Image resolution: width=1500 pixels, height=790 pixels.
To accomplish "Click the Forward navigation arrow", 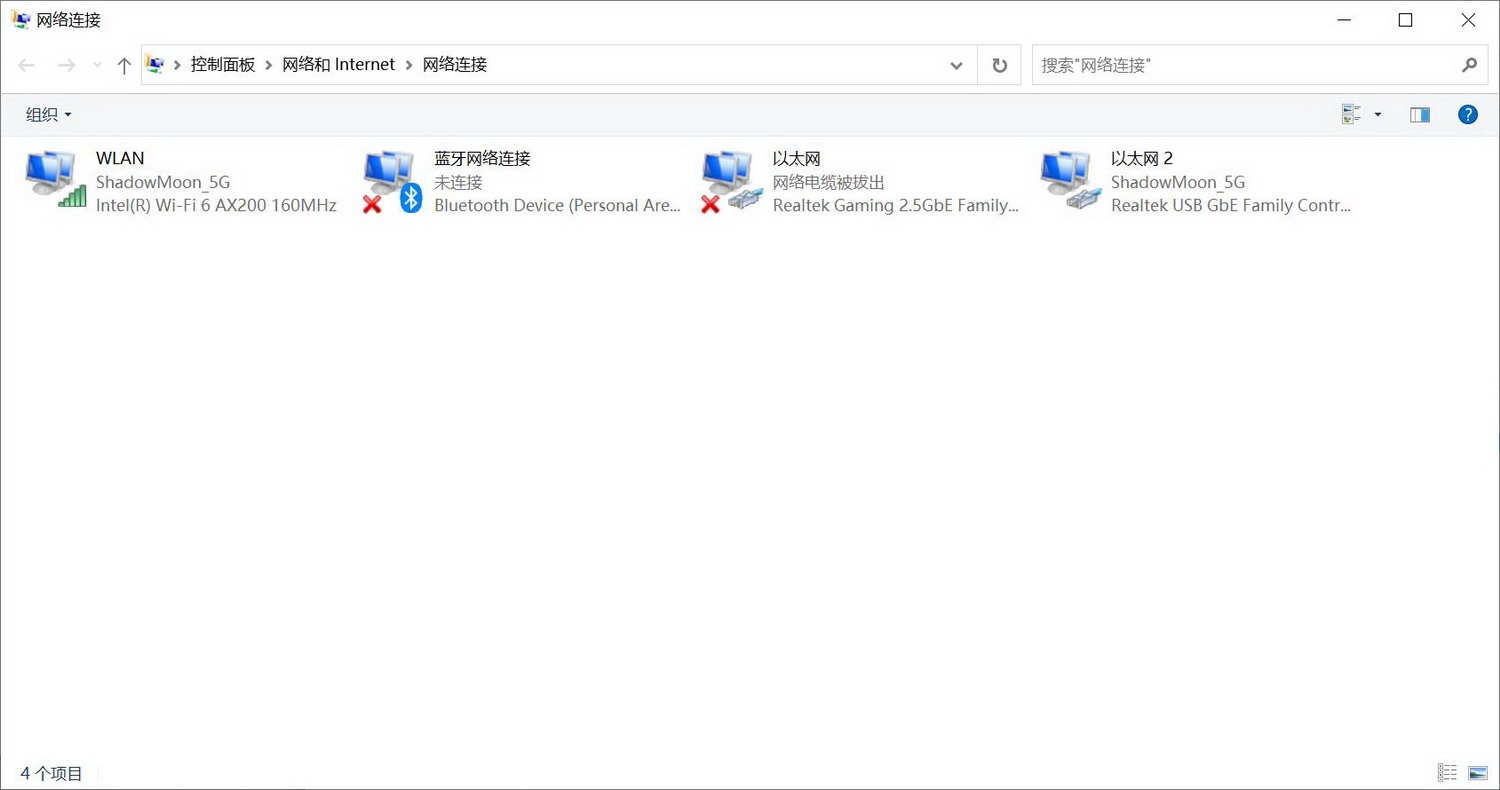I will (x=66, y=65).
